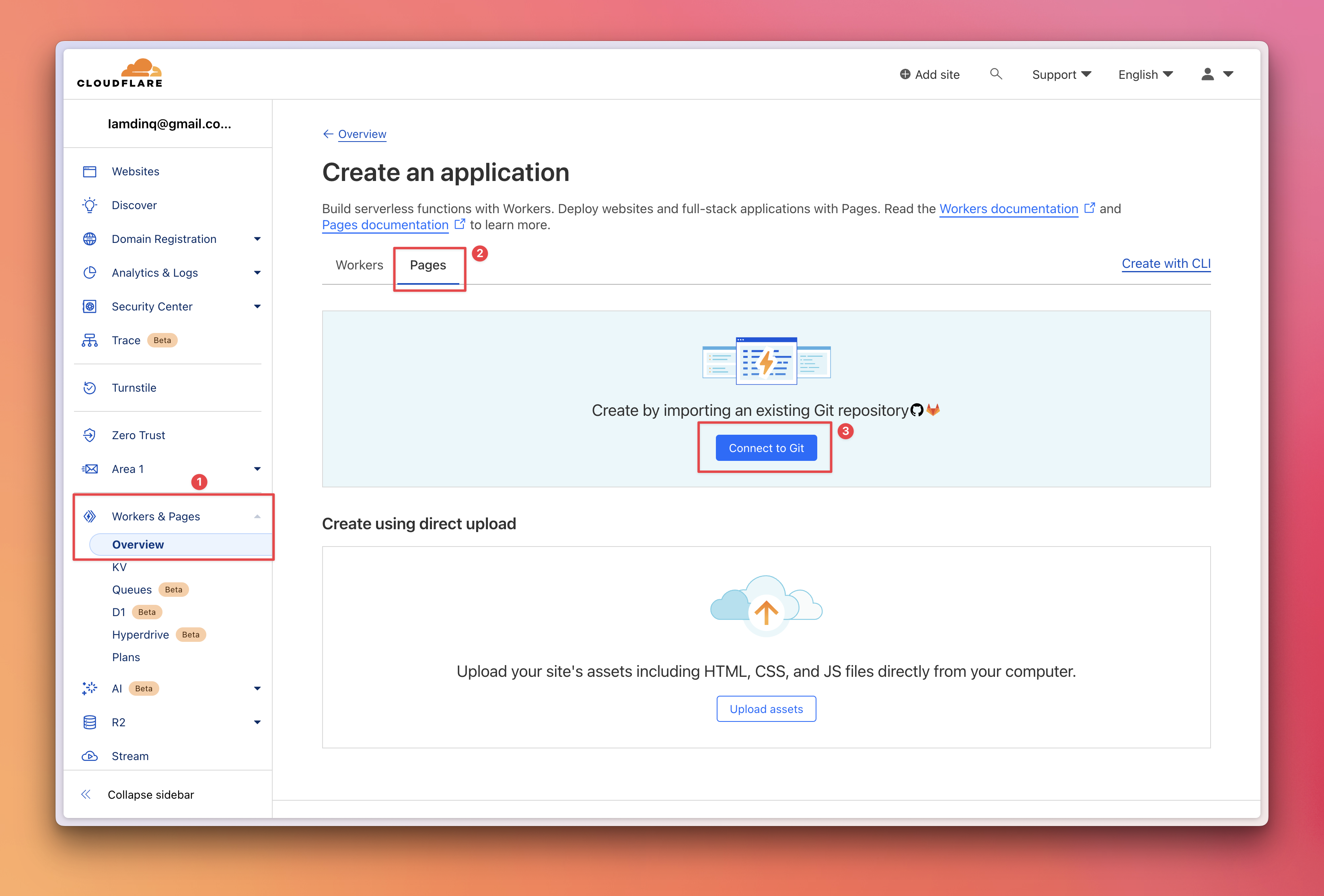Open the Support dropdown menu
The height and width of the screenshot is (896, 1324).
[1061, 75]
